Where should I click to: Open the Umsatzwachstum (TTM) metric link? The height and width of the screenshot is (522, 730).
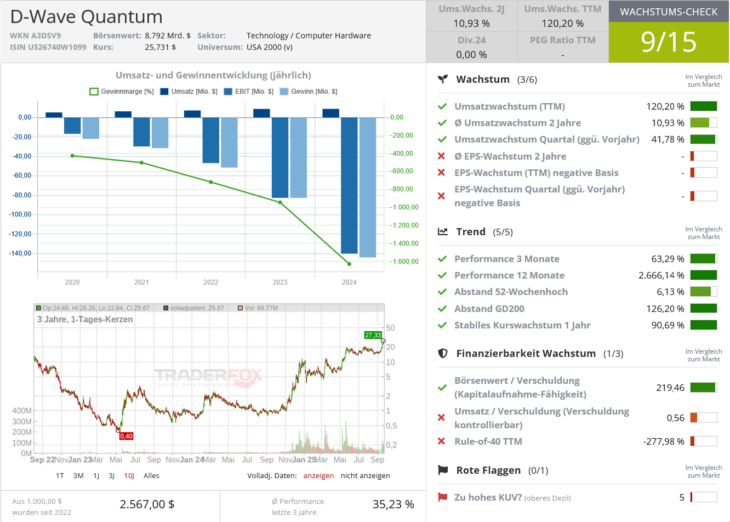pyautogui.click(x=510, y=107)
